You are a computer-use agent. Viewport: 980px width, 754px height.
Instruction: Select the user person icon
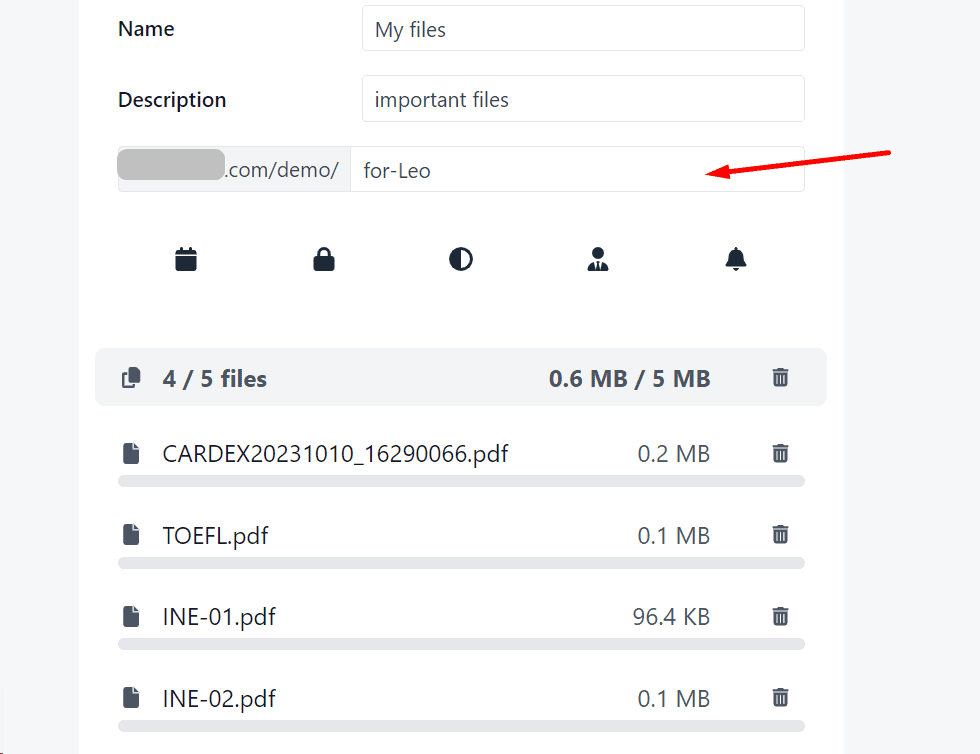598,260
